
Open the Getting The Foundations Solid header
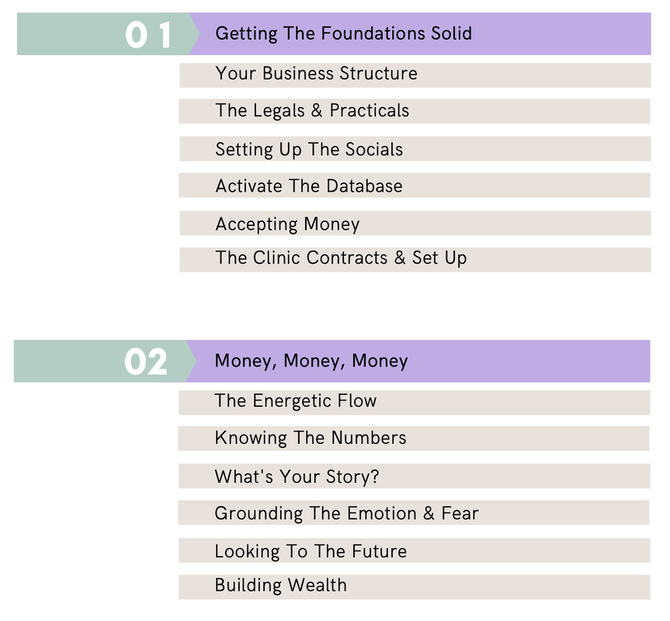[344, 34]
